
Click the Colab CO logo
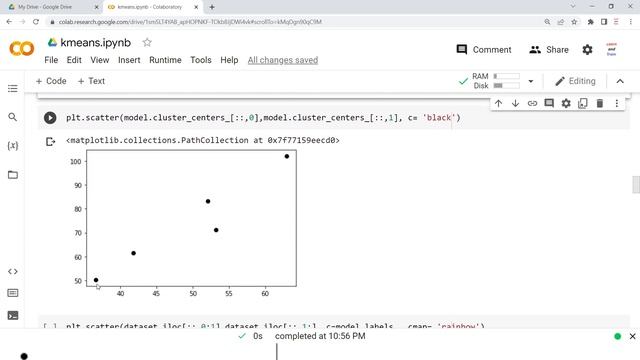point(22,49)
